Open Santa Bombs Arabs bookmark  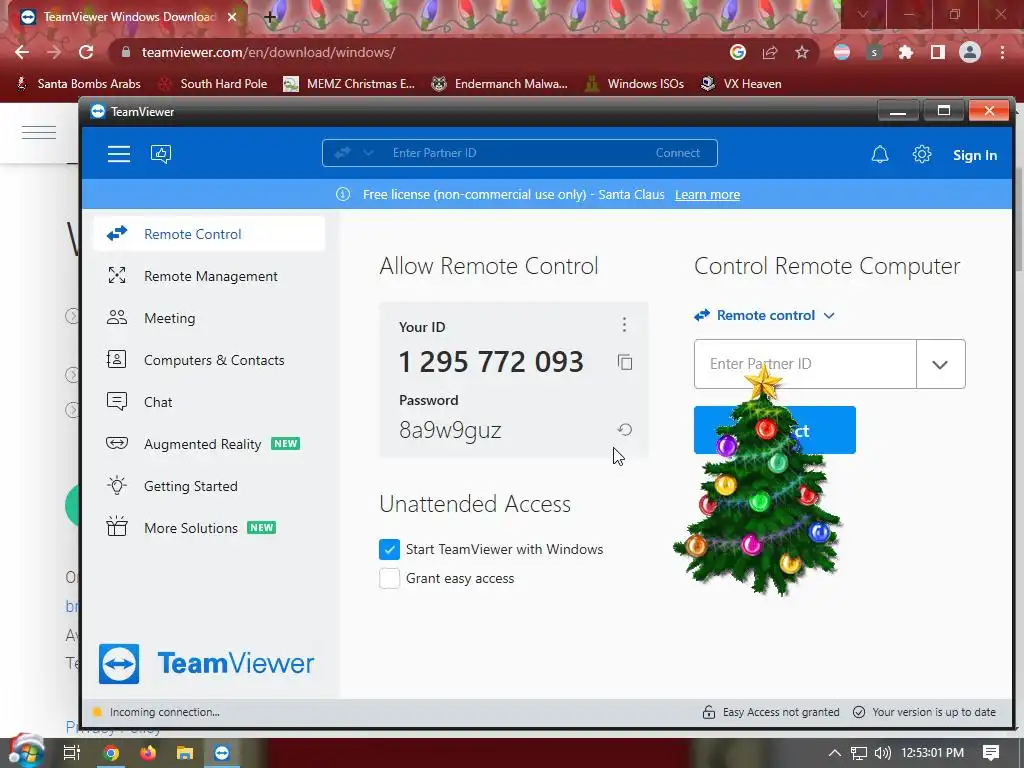[x=78, y=84]
